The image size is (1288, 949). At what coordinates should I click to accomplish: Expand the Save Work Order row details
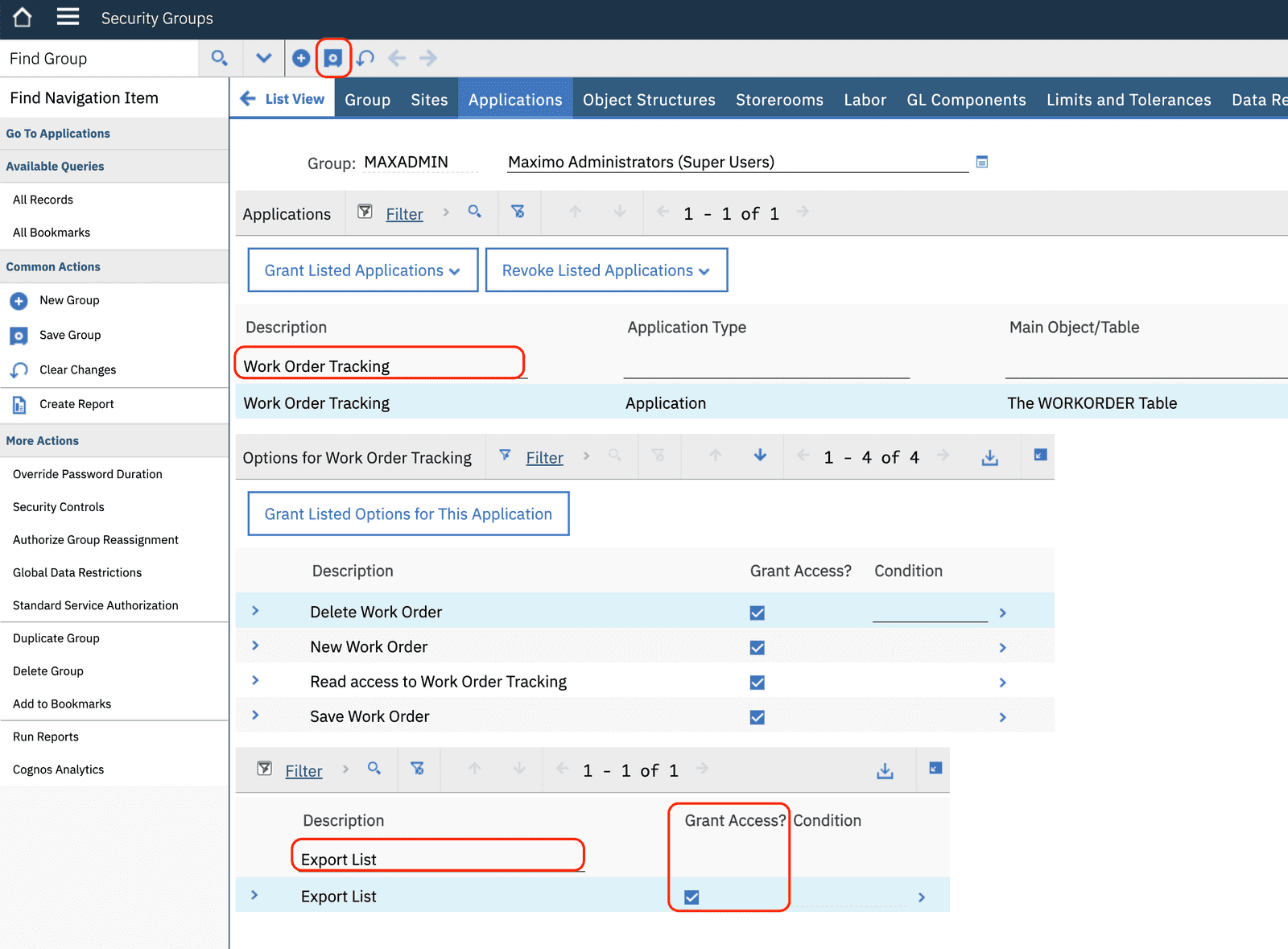click(x=255, y=716)
